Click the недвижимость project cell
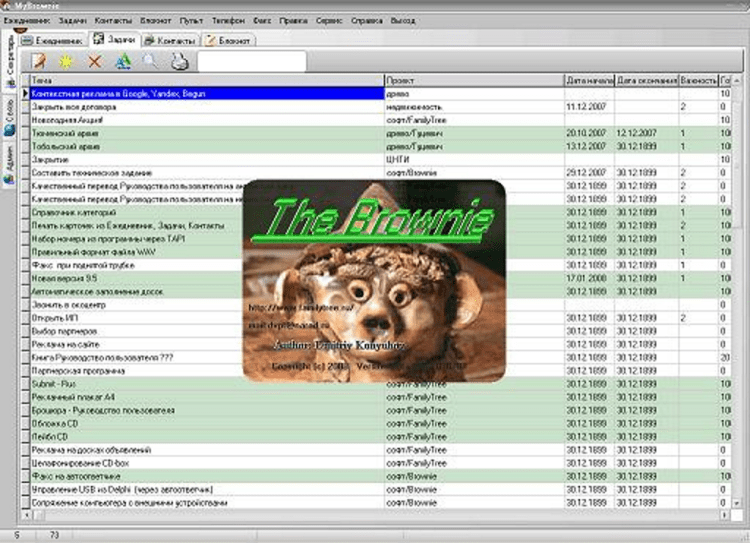750x543 pixels. 474,107
